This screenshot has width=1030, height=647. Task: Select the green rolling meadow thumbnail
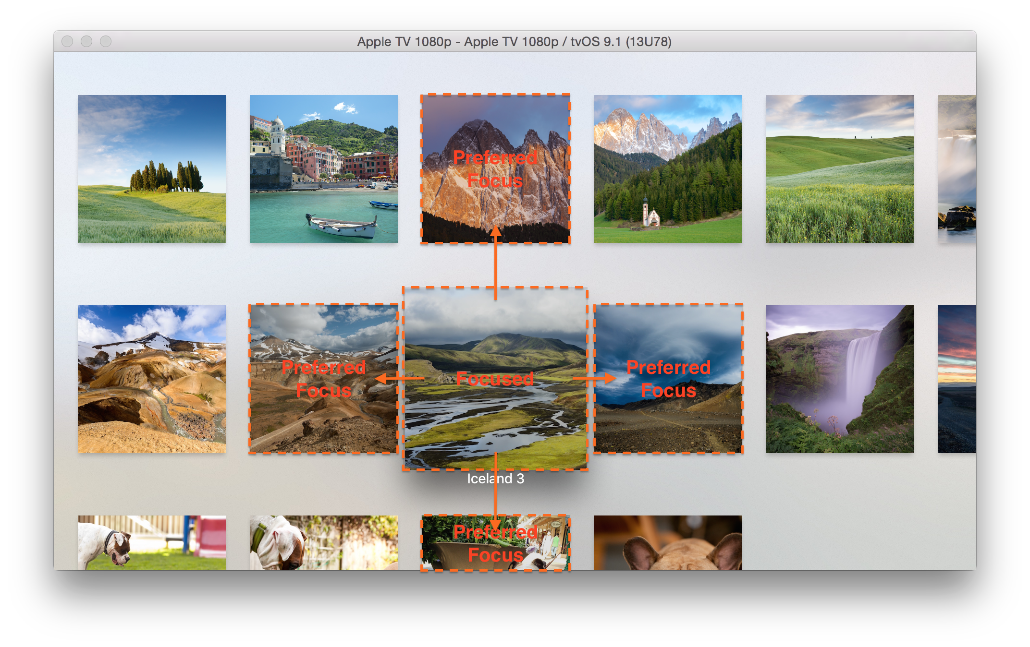click(x=840, y=169)
